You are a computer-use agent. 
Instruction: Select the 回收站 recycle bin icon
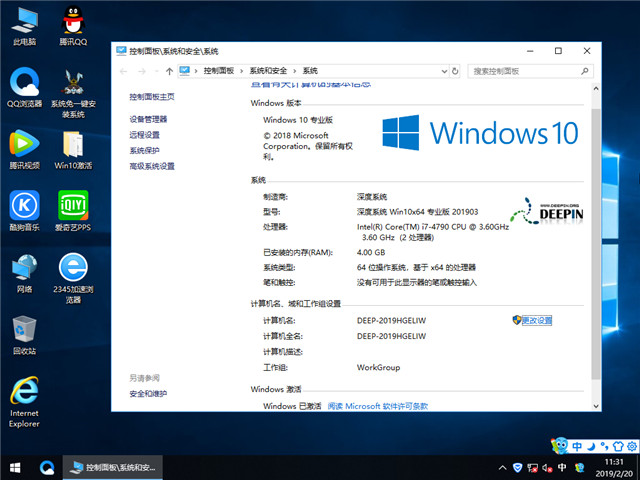[24, 335]
